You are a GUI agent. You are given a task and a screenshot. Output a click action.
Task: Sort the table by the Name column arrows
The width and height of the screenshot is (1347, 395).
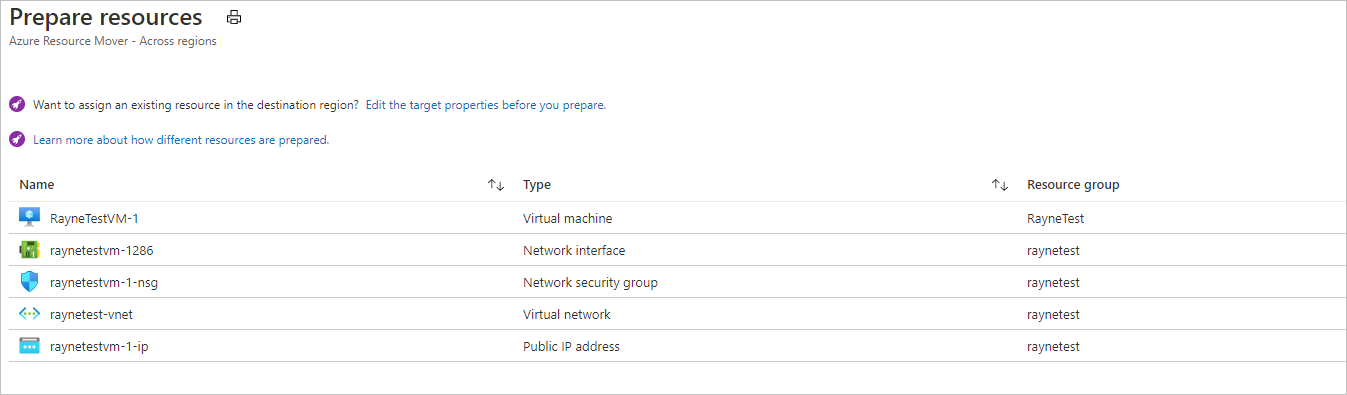coord(496,185)
